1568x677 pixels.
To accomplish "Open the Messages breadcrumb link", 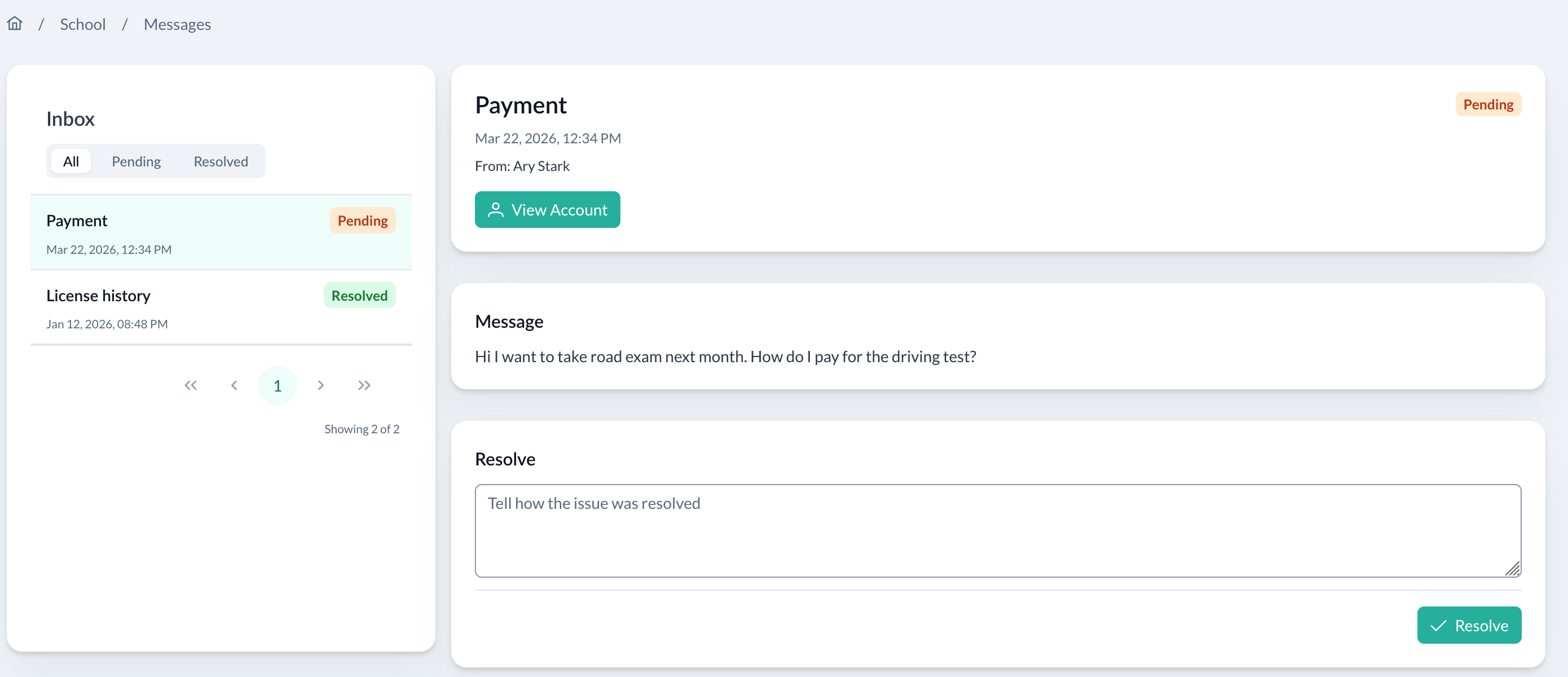I will [177, 24].
